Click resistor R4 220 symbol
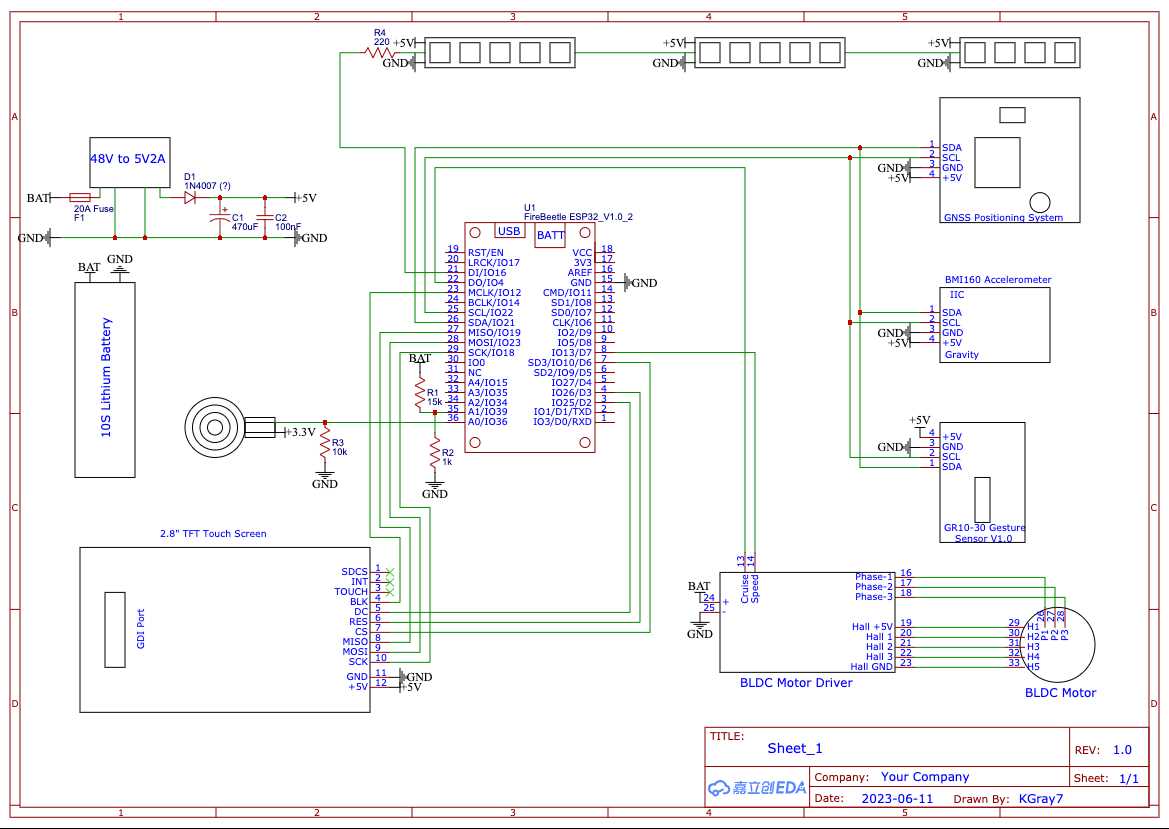The image size is (1169, 829). coord(380,53)
